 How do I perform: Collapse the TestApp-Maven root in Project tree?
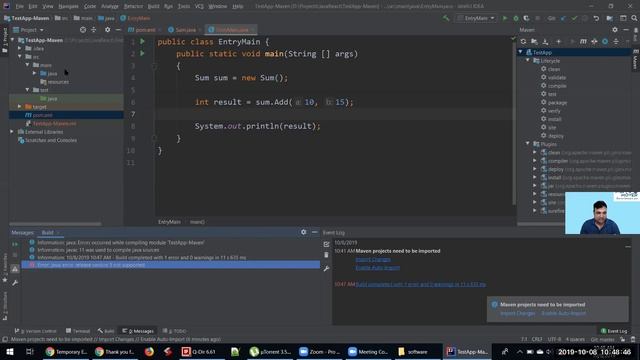(x=13, y=40)
